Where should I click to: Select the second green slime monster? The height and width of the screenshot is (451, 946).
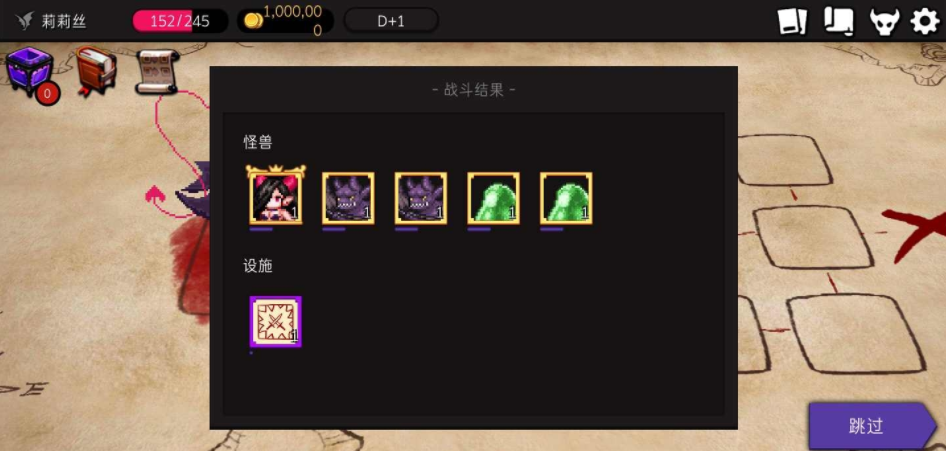click(x=566, y=198)
